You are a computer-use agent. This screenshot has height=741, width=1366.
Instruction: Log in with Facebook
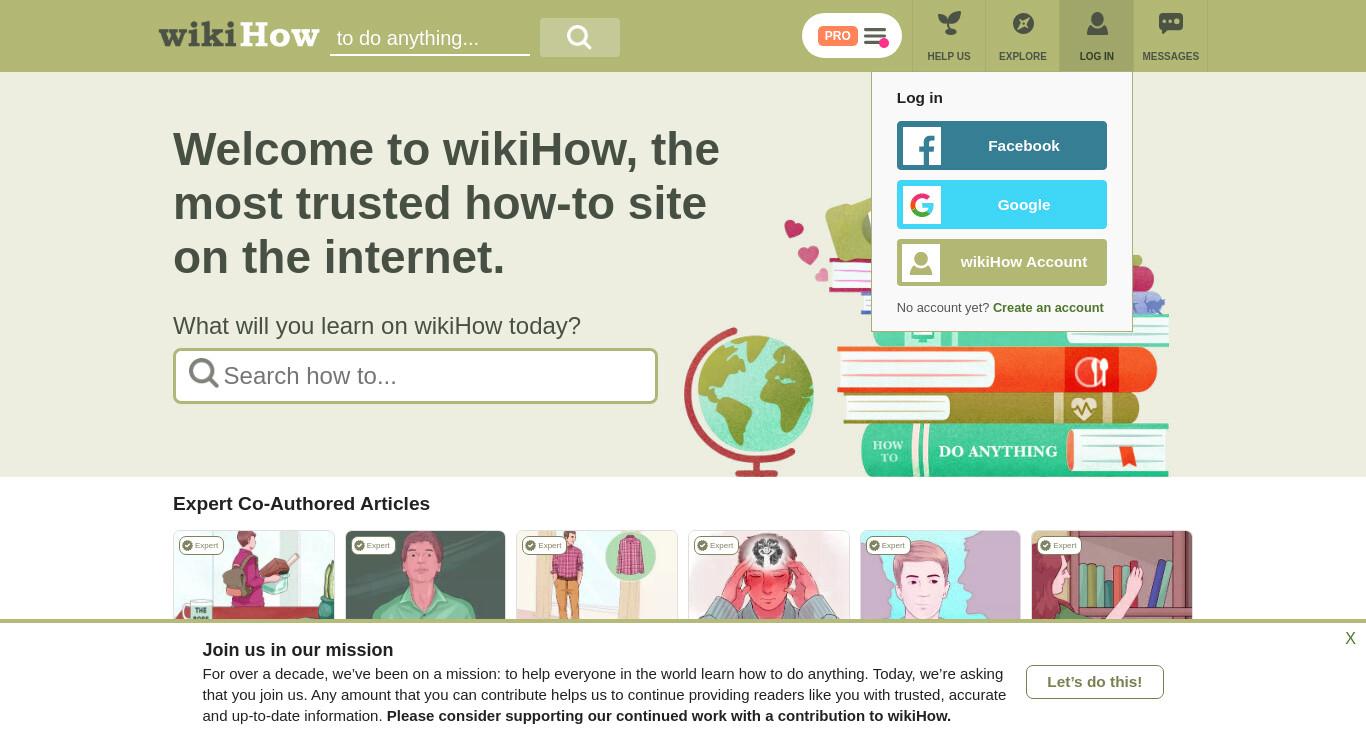(x=1002, y=146)
